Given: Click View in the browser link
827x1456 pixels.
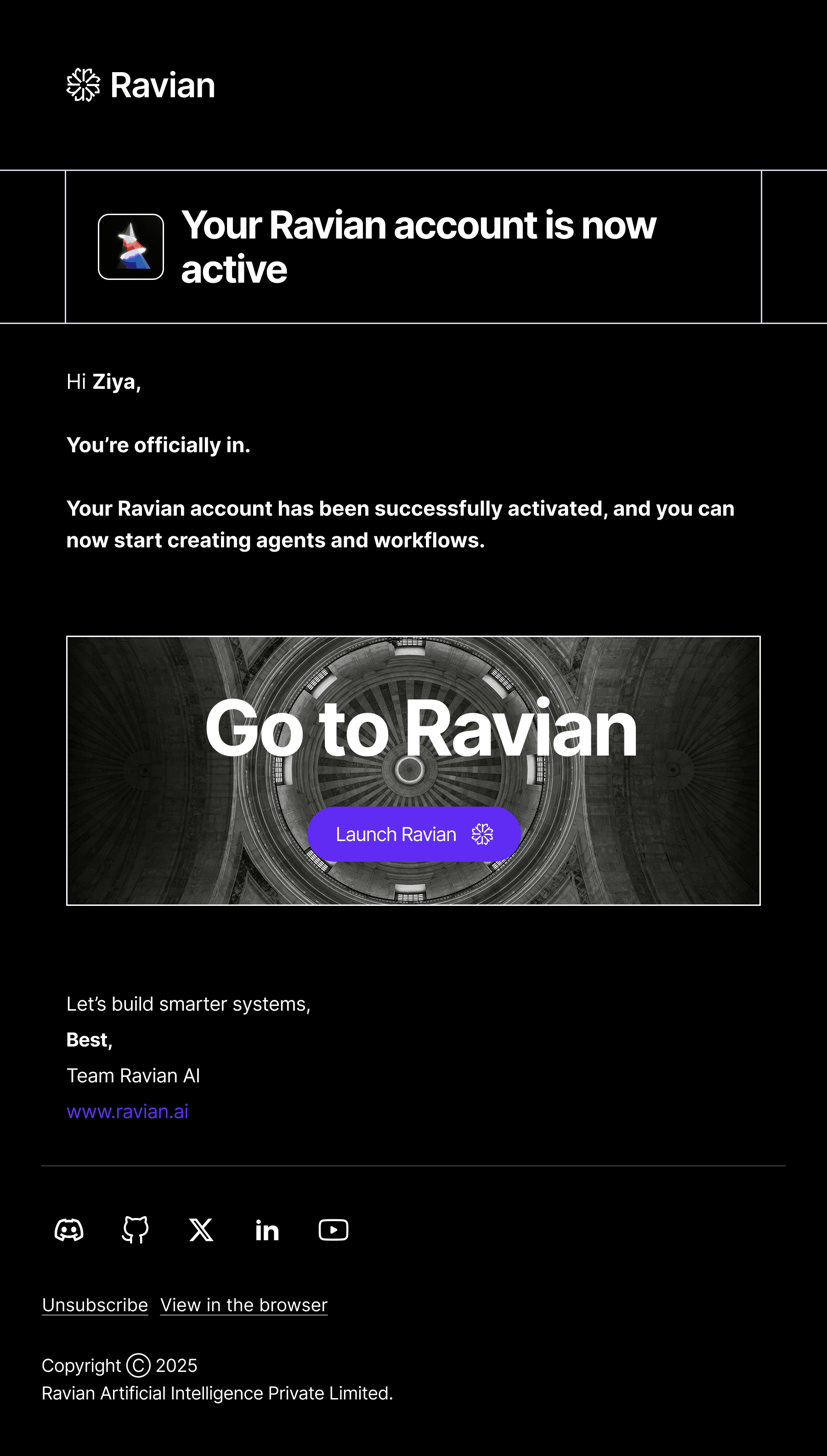Looking at the screenshot, I should point(244,1305).
